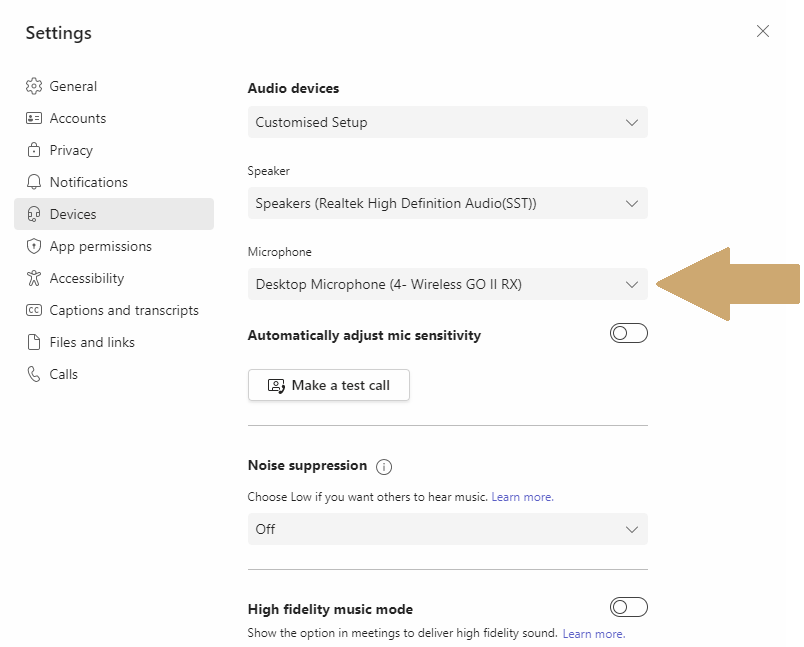Viewport: 804px width, 647px height.
Task: Click the Accessibility figure icon
Action: tap(34, 278)
